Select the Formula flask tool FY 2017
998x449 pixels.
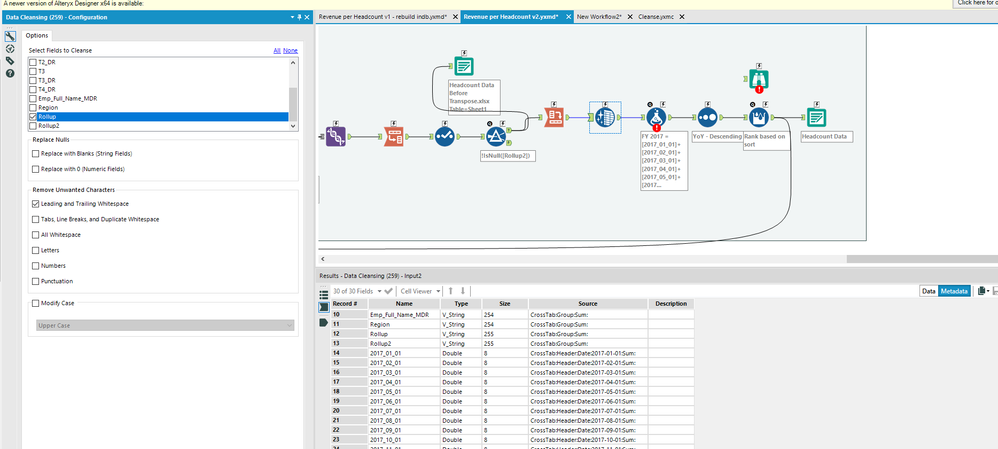(656, 117)
